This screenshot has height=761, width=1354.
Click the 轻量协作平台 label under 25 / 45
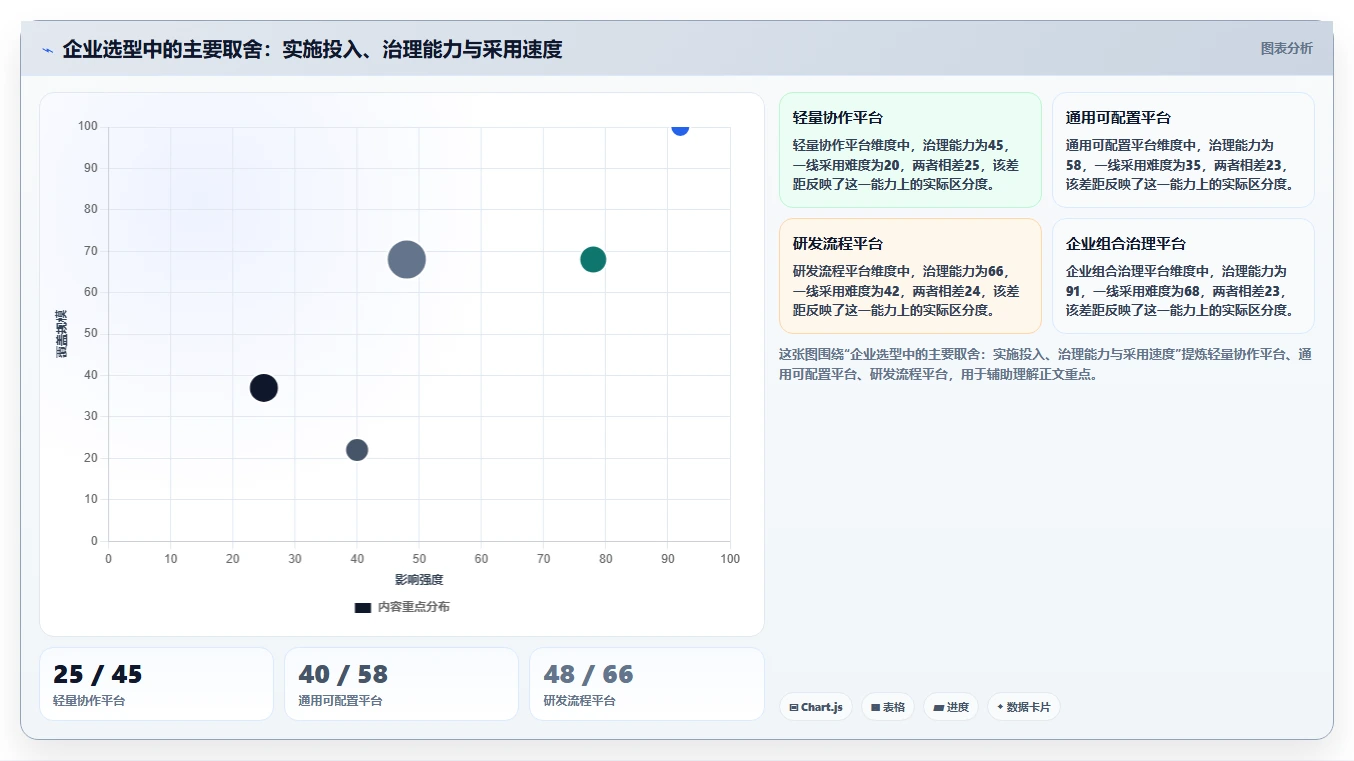[x=89, y=701]
